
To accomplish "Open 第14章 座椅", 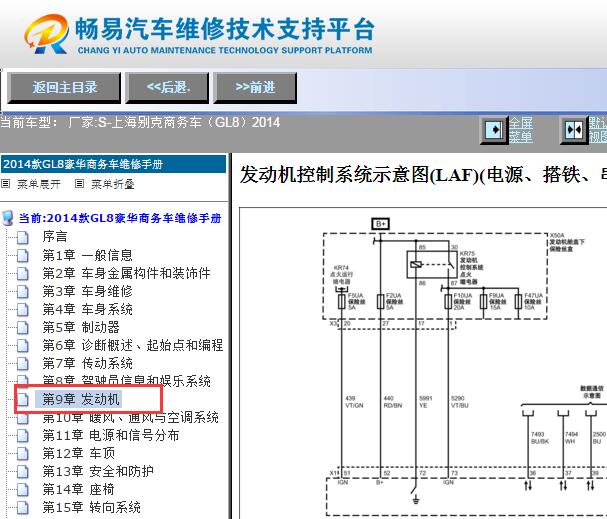I will [79, 489].
